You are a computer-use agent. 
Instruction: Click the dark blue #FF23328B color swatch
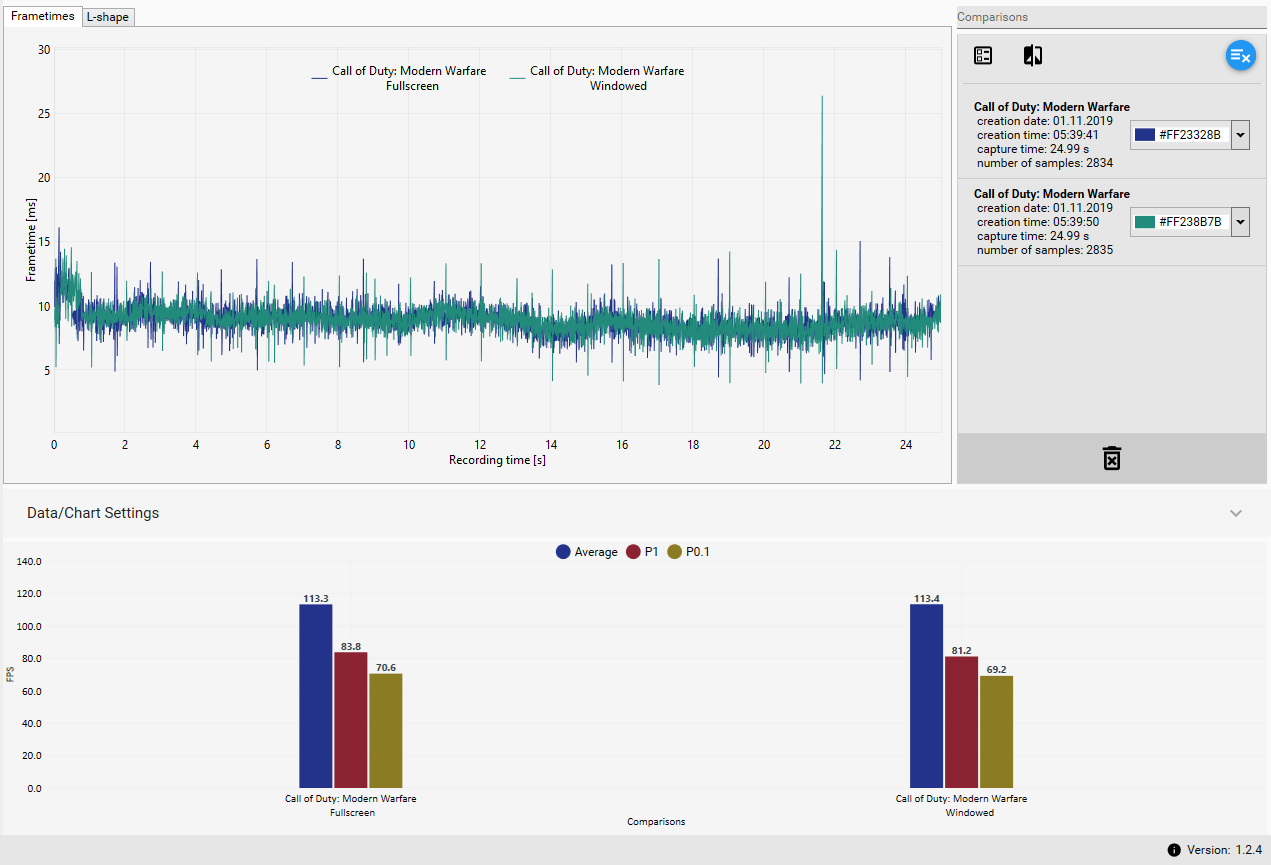pyautogui.click(x=1145, y=135)
